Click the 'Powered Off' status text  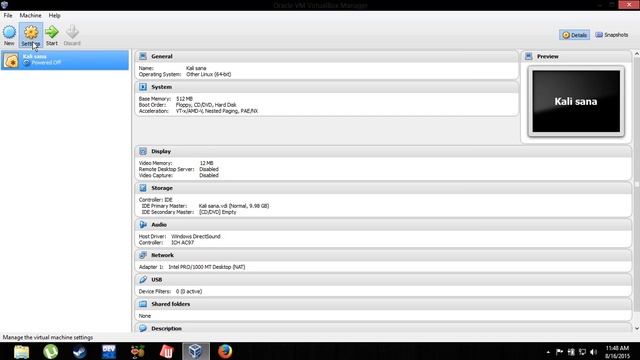46,62
